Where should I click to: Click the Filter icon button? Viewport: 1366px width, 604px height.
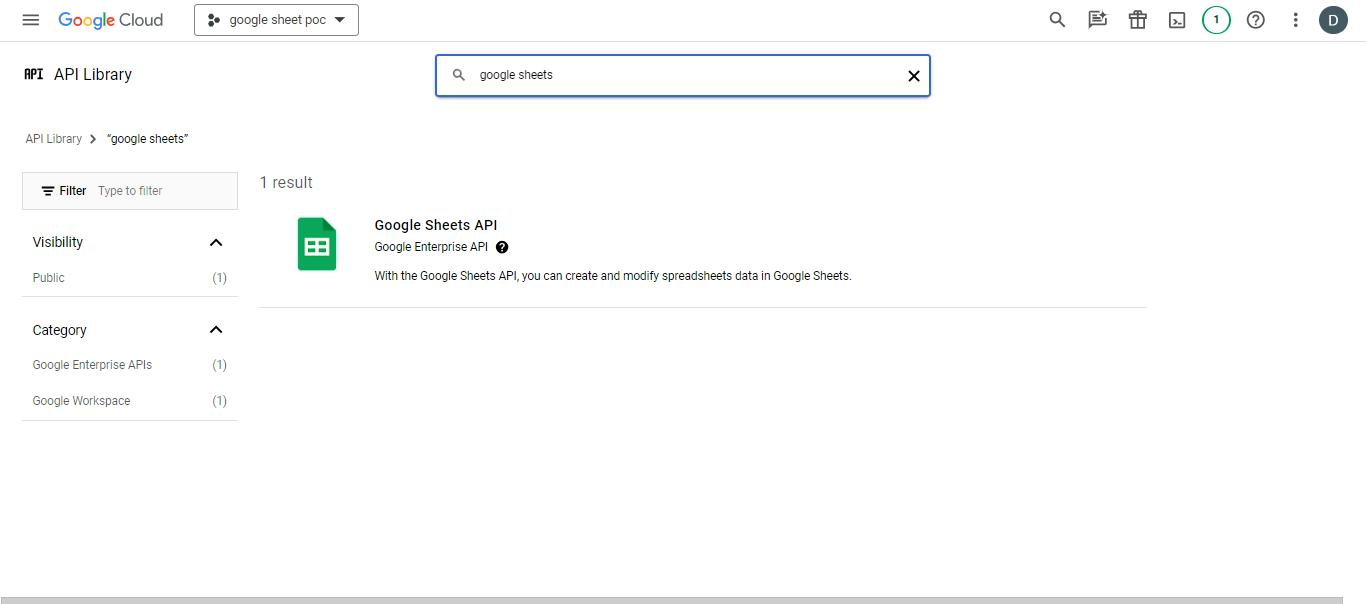coord(64,191)
